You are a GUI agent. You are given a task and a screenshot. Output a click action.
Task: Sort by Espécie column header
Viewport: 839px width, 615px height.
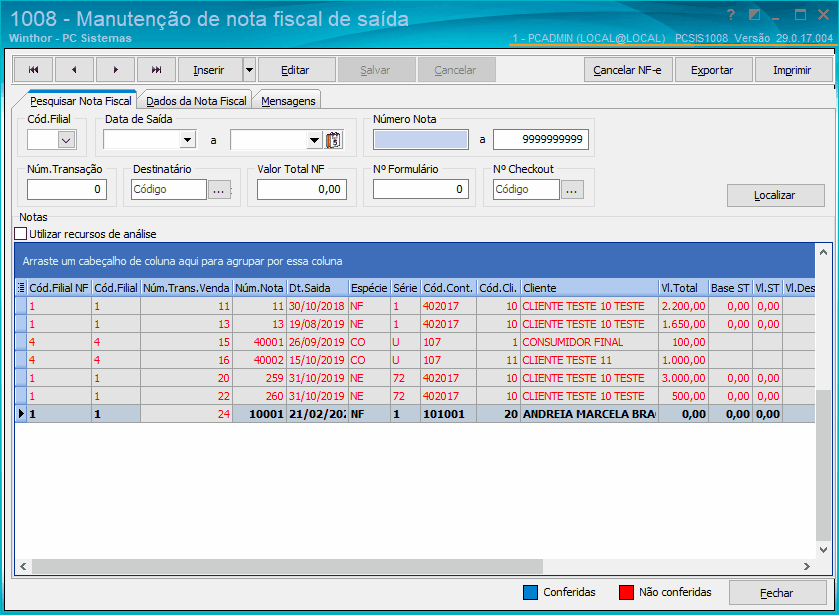tap(369, 288)
